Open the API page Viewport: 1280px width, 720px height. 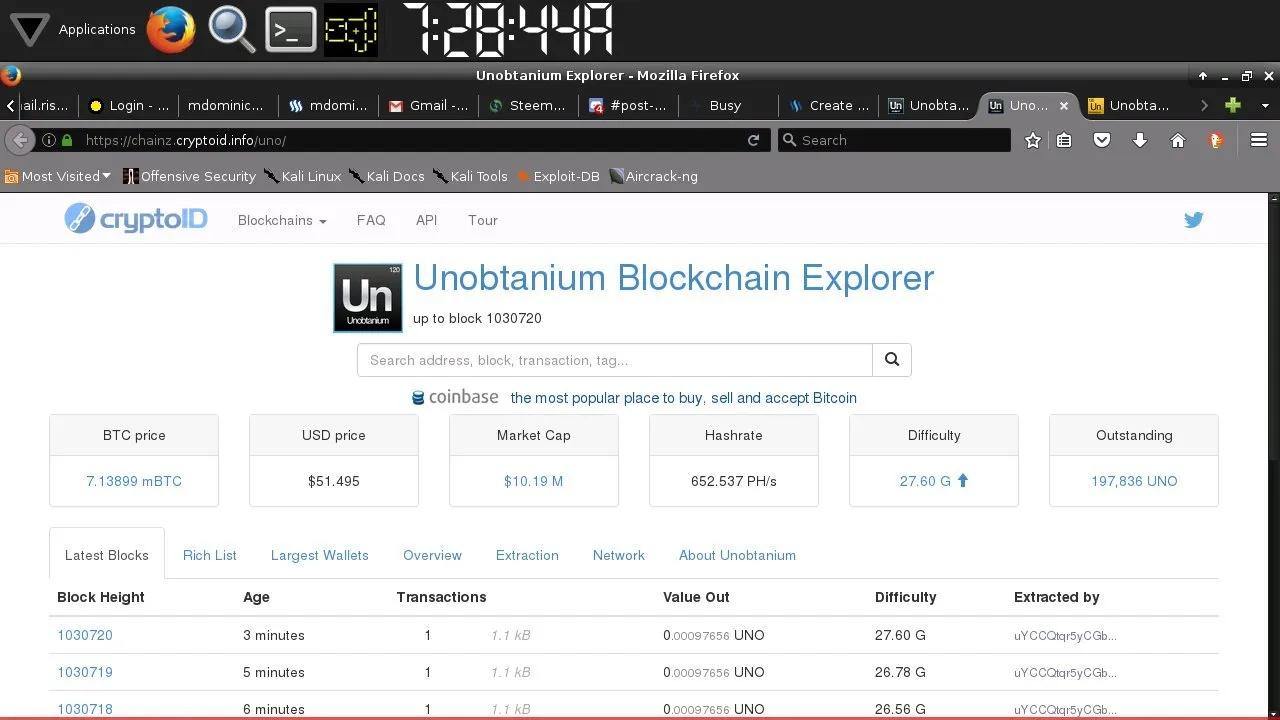(427, 220)
